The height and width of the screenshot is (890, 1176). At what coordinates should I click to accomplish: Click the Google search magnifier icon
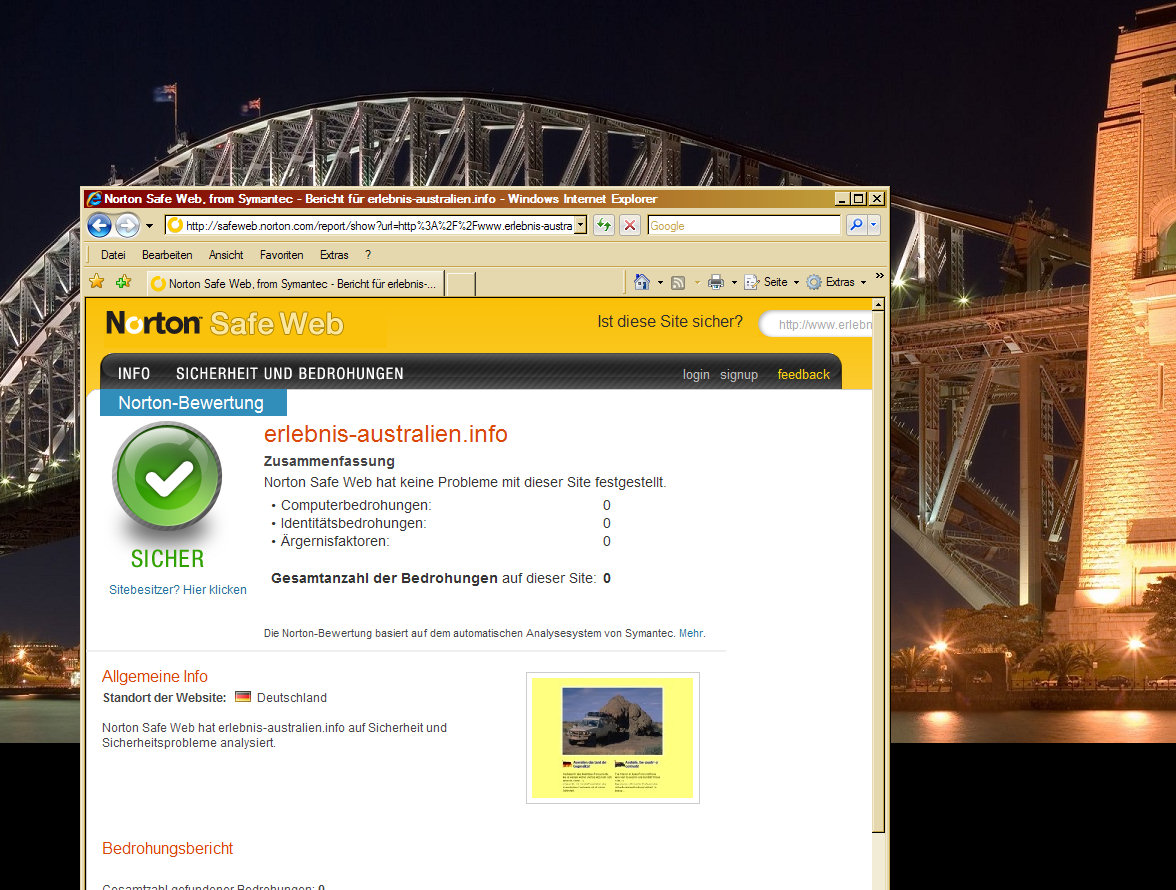(x=855, y=225)
